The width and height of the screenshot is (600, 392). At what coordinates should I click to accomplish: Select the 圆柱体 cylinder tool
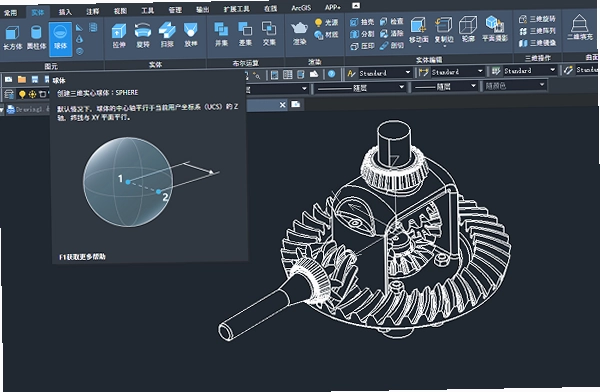tap(36, 37)
